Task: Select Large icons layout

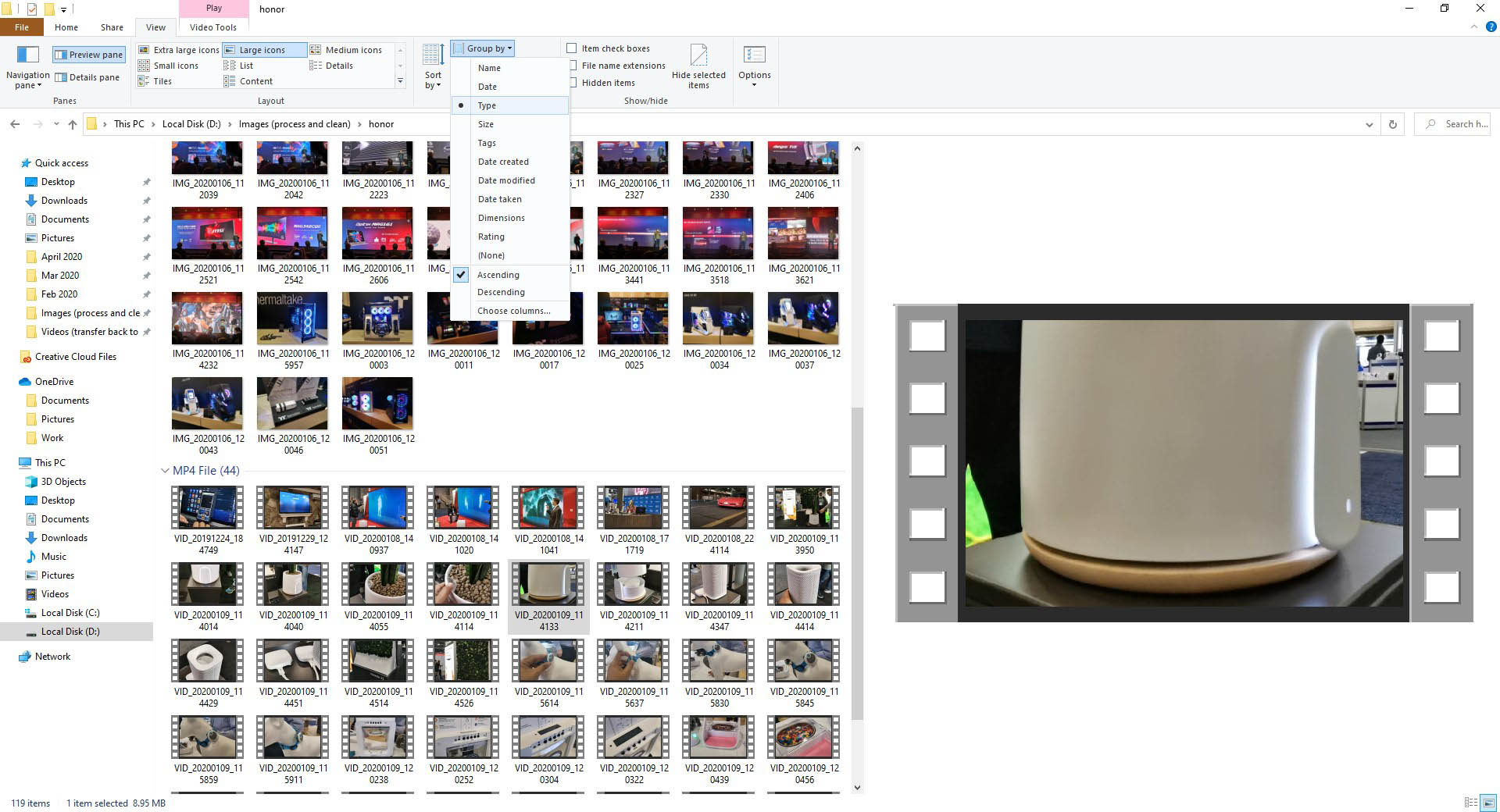Action: coord(265,50)
